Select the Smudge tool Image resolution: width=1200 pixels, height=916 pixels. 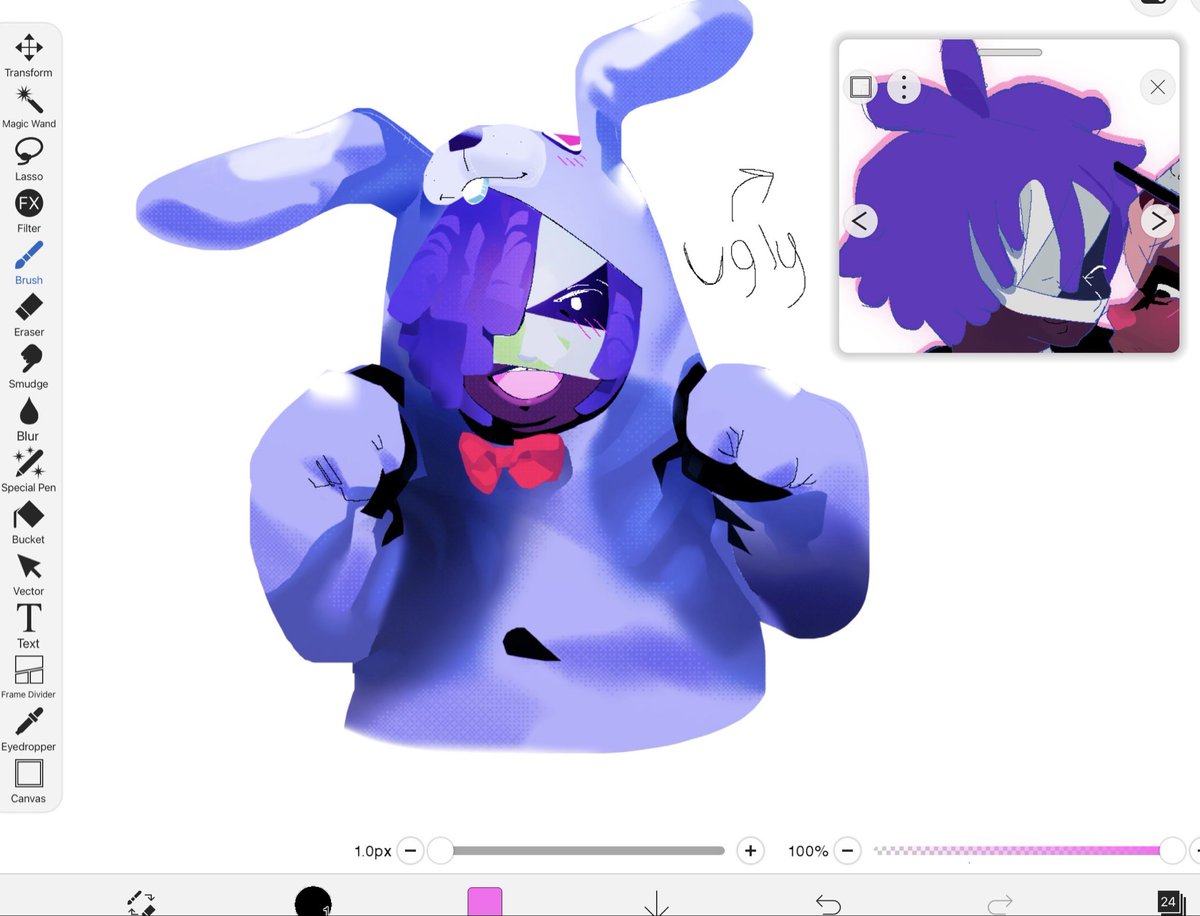[29, 368]
